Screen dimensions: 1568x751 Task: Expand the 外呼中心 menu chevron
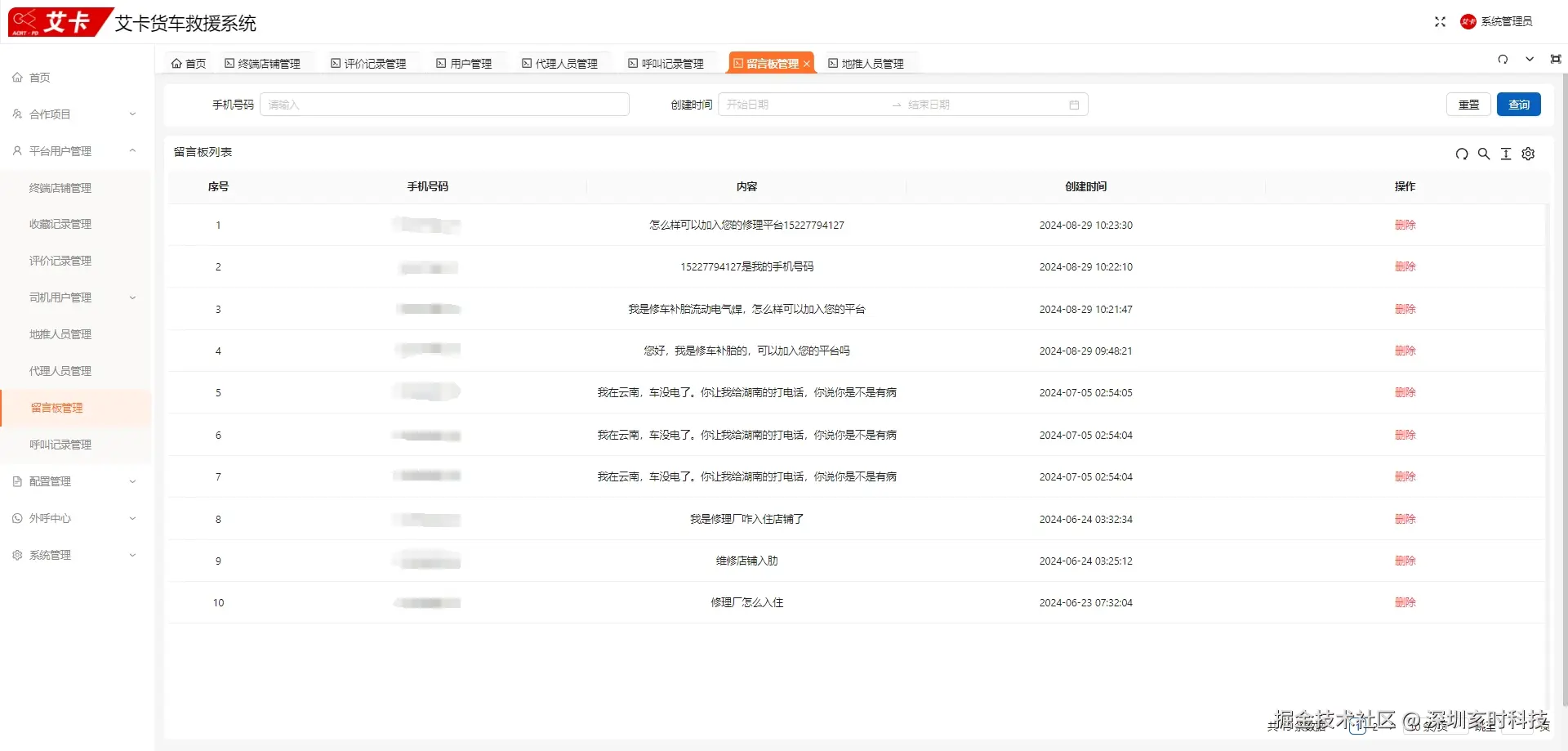tap(132, 519)
